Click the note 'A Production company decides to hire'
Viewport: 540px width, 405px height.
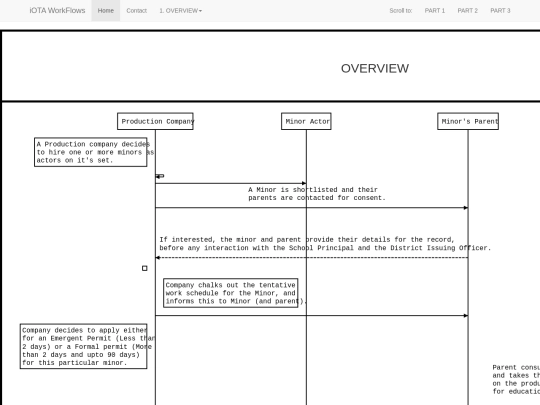coord(91,152)
